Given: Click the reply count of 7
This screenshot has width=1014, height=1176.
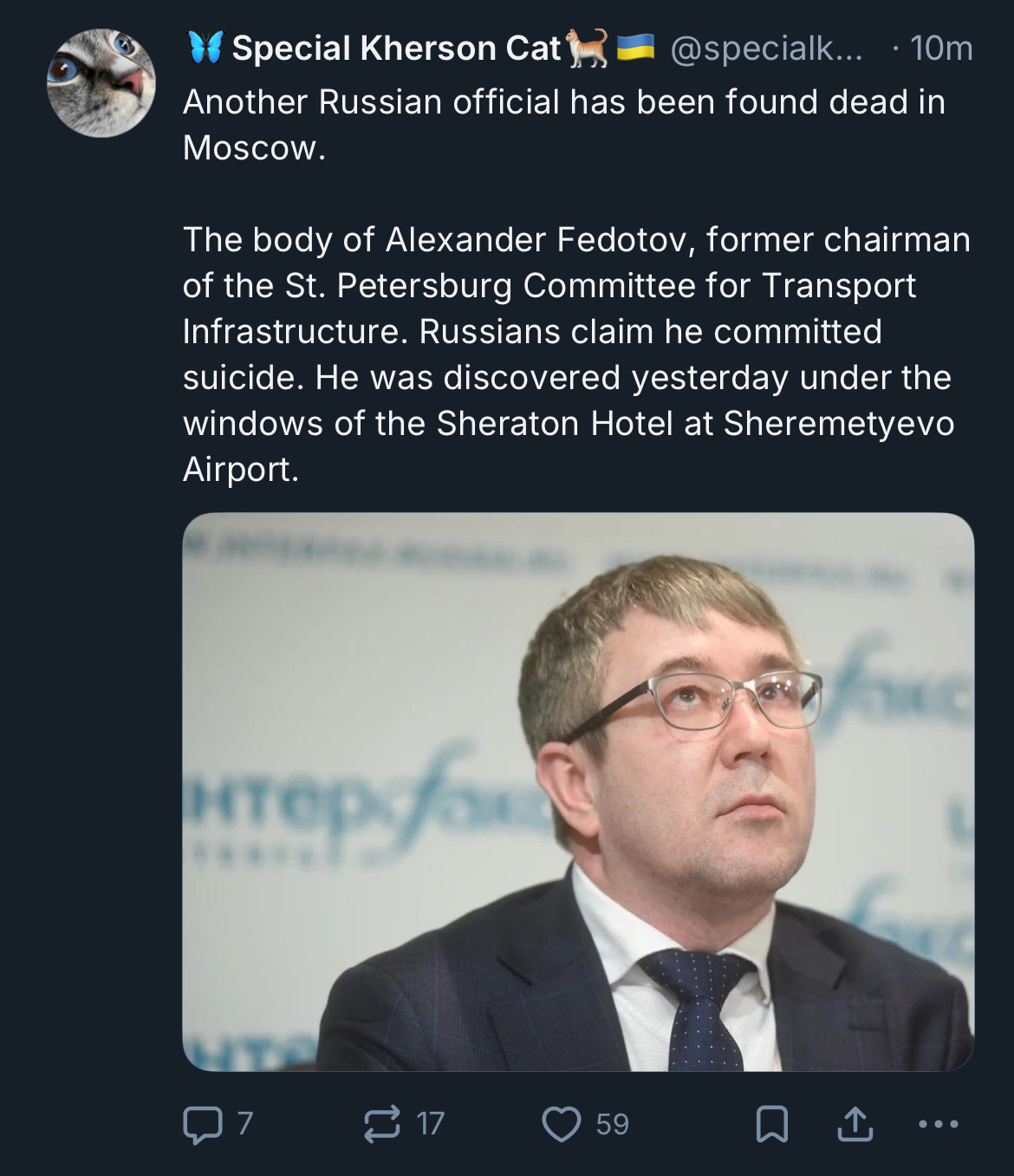Looking at the screenshot, I should [245, 1124].
